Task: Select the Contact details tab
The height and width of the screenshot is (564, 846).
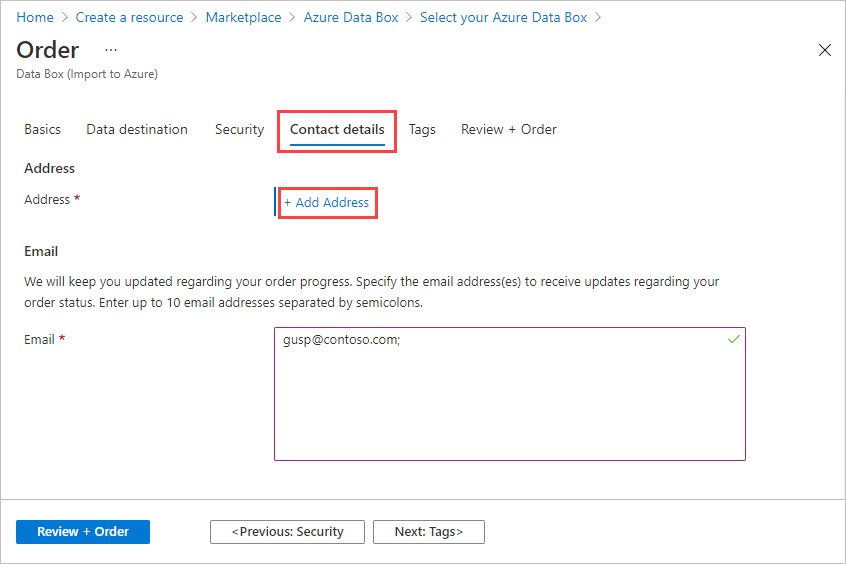Action: click(337, 129)
